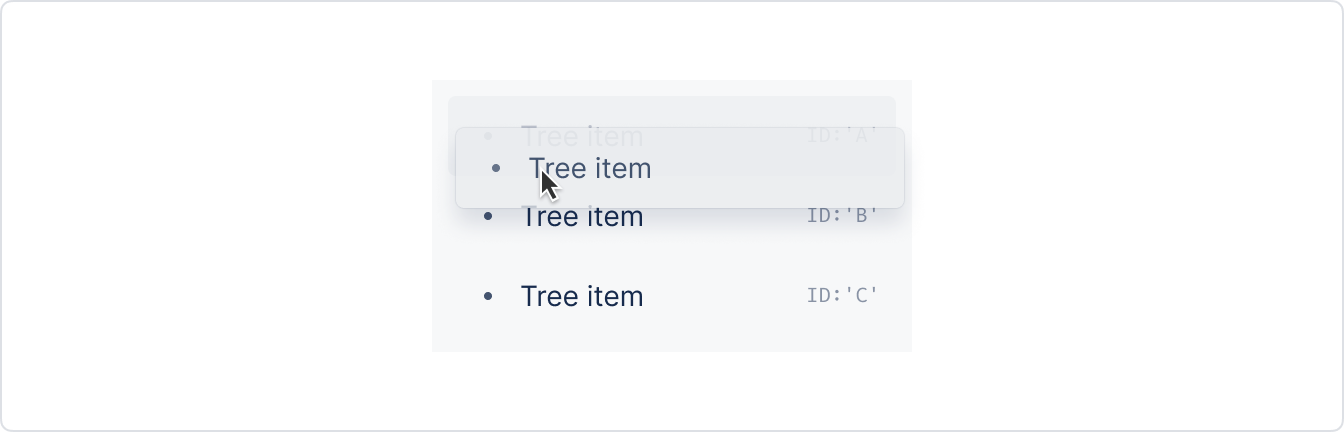This screenshot has height=432, width=1344.
Task: Click the ID:'C' label
Action: 842,295
